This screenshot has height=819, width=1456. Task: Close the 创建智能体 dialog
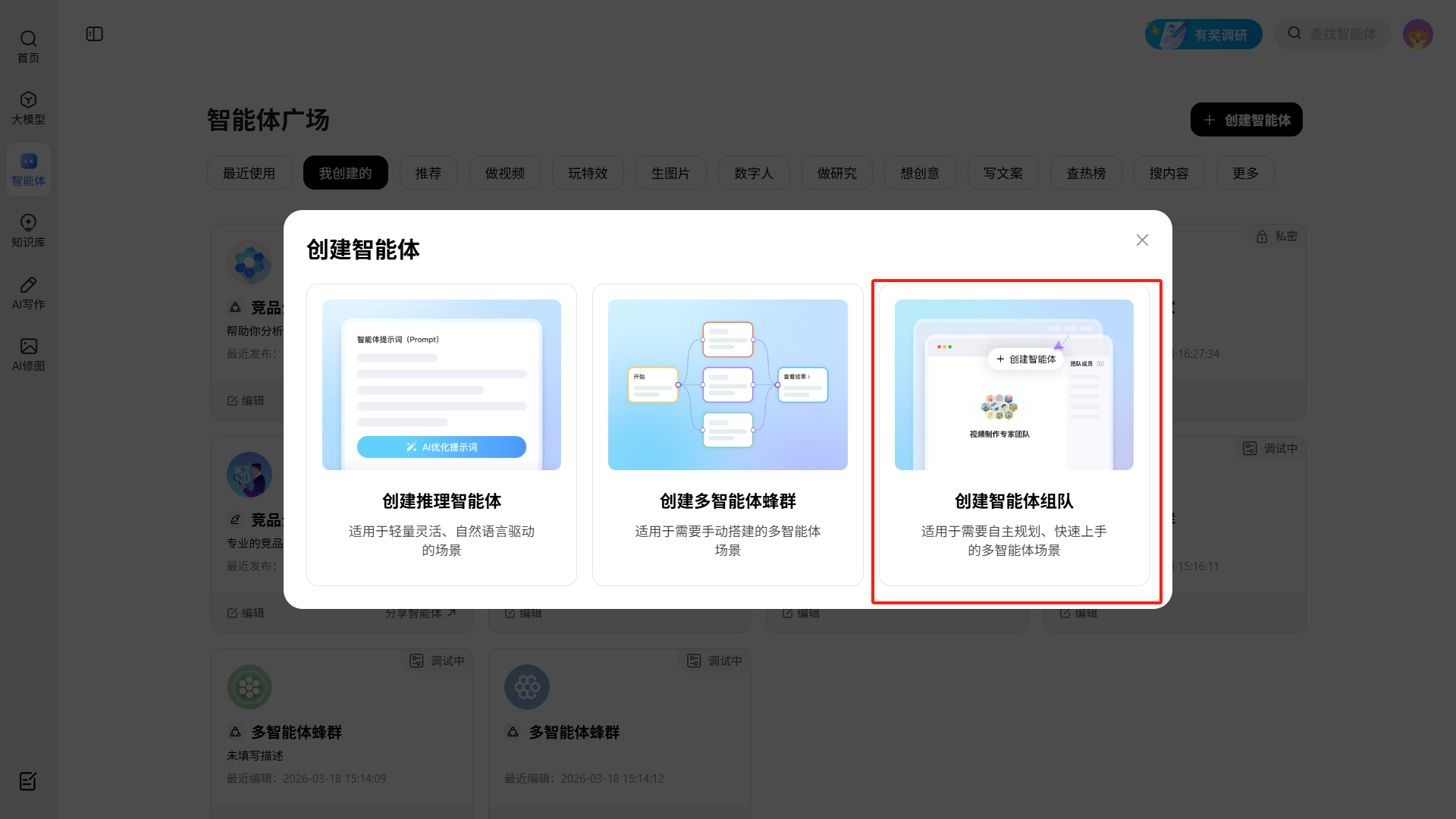1142,240
